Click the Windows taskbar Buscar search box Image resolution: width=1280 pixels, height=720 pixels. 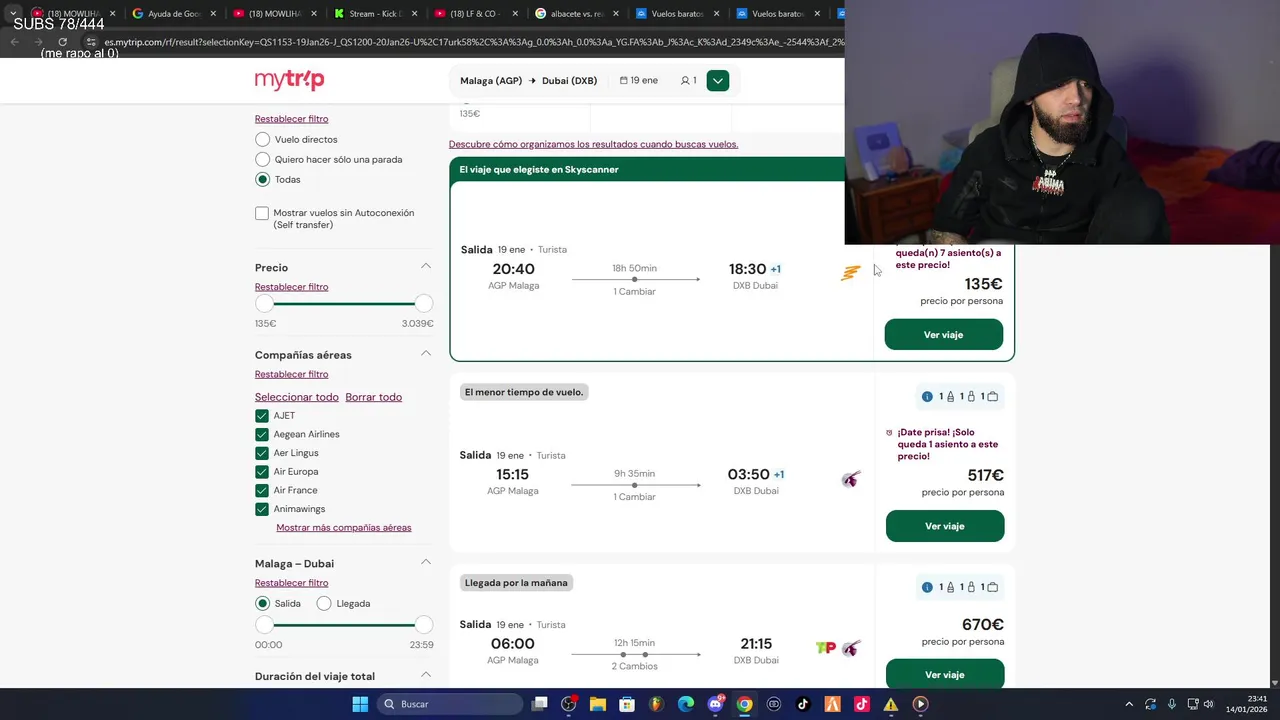[x=449, y=704]
